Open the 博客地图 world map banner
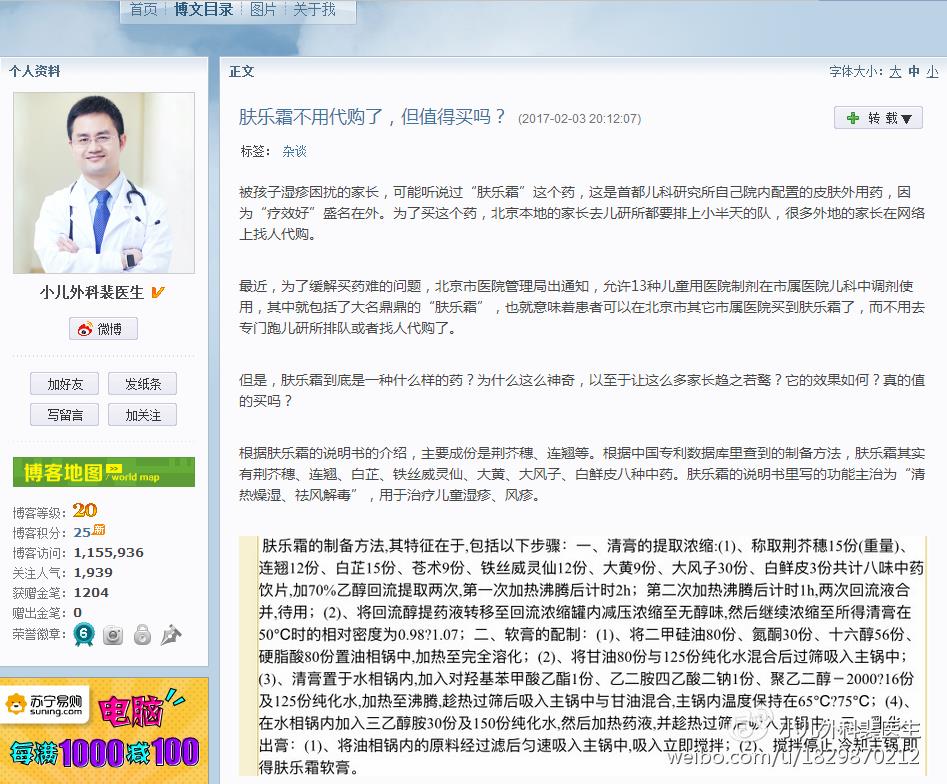Image resolution: width=947 pixels, height=784 pixels. click(x=103, y=471)
